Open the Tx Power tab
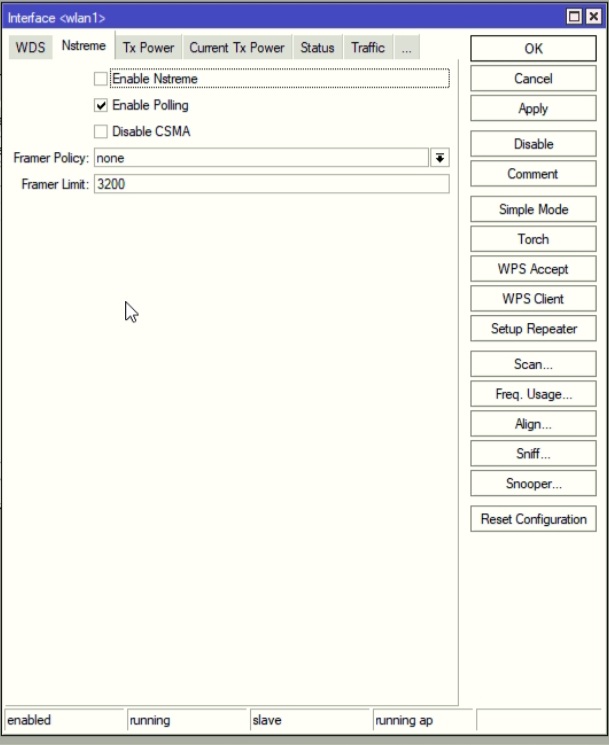Viewport: 609px width, 745px height. [x=148, y=48]
